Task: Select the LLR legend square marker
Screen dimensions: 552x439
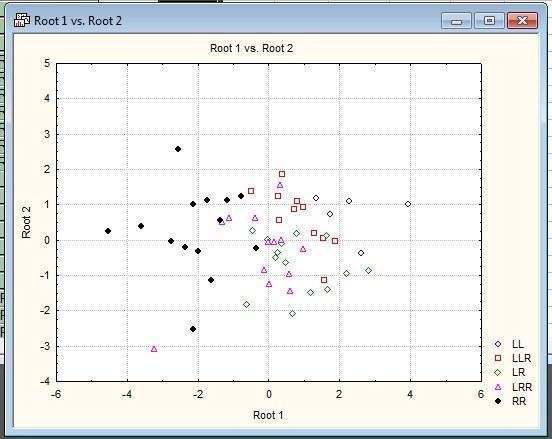Action: click(498, 358)
